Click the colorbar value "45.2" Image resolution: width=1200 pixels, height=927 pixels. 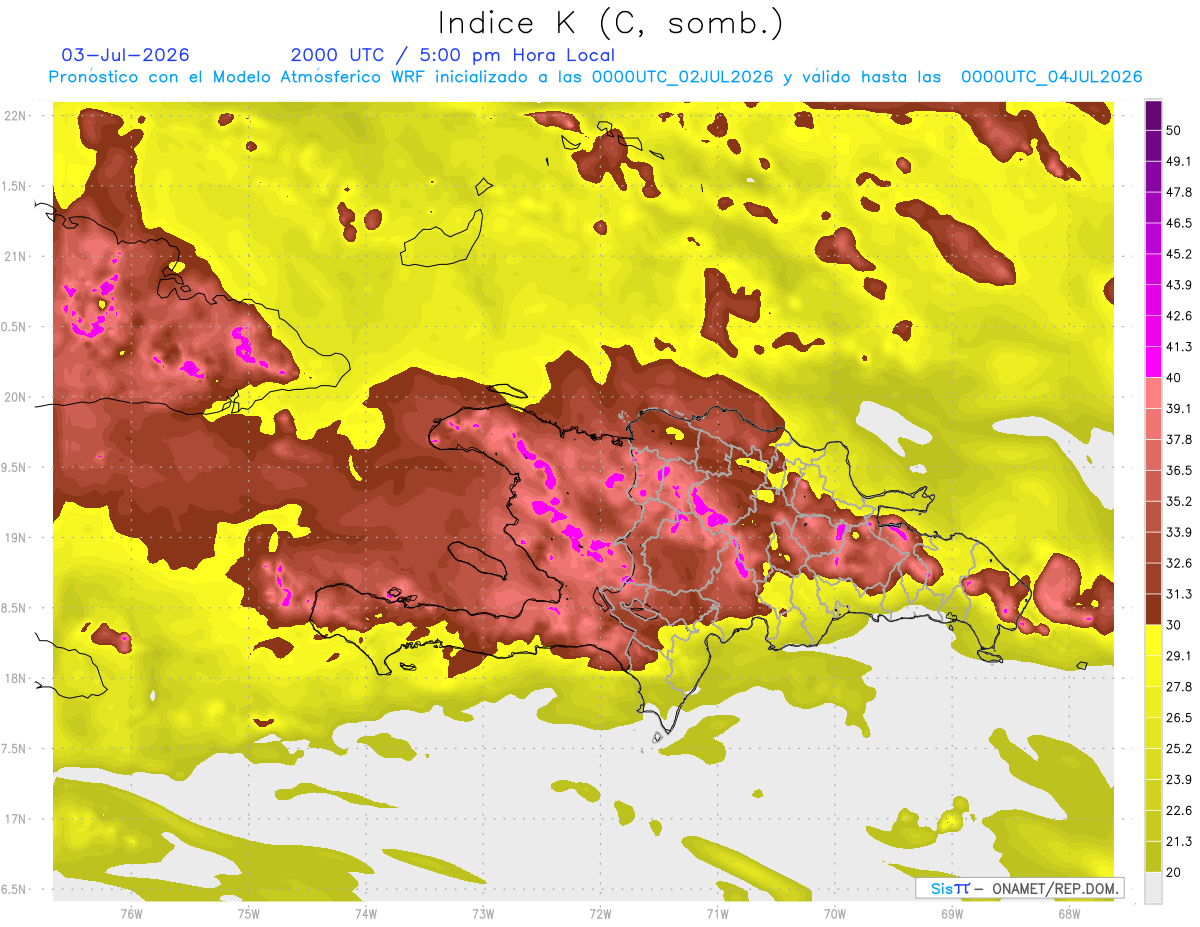[x=1180, y=254]
